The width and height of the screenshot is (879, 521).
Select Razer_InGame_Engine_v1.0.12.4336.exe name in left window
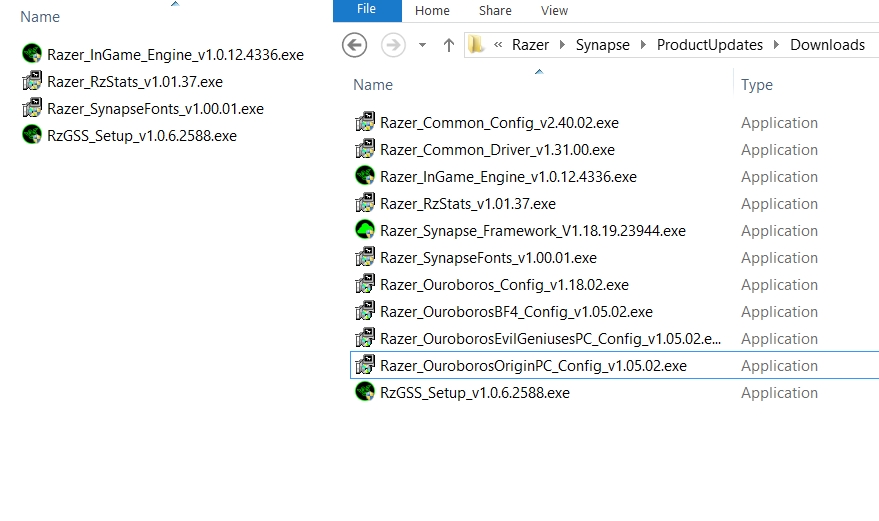pyautogui.click(x=175, y=55)
